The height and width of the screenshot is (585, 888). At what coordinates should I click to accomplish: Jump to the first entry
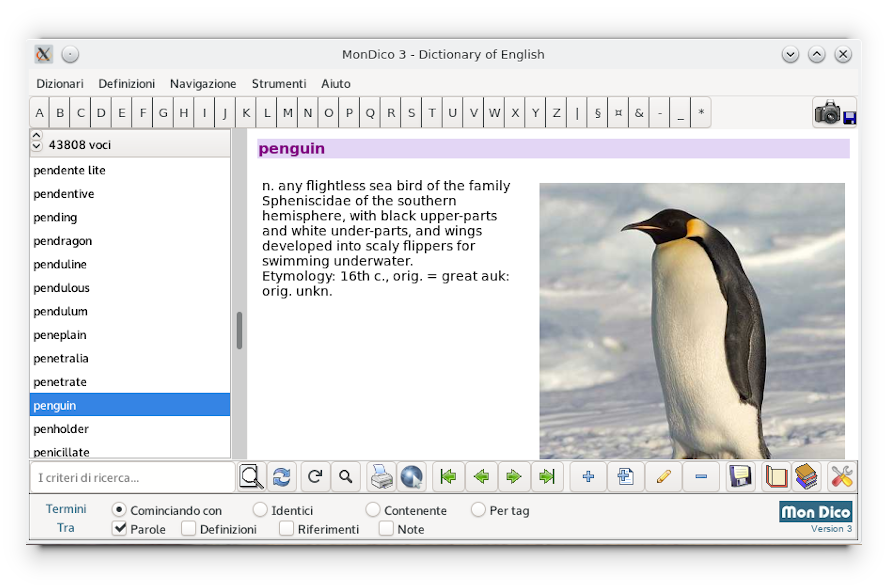[x=448, y=477]
